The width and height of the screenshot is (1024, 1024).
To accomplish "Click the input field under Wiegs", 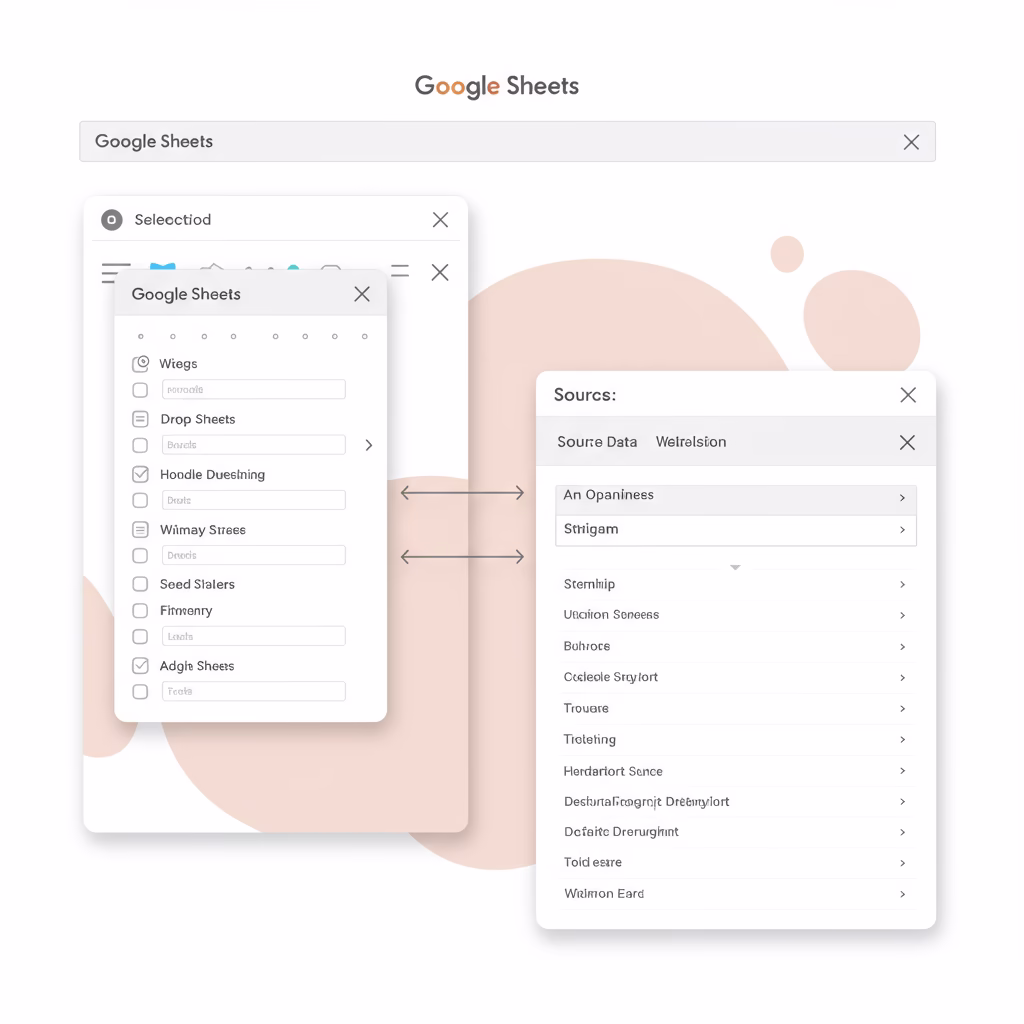I will (253, 389).
